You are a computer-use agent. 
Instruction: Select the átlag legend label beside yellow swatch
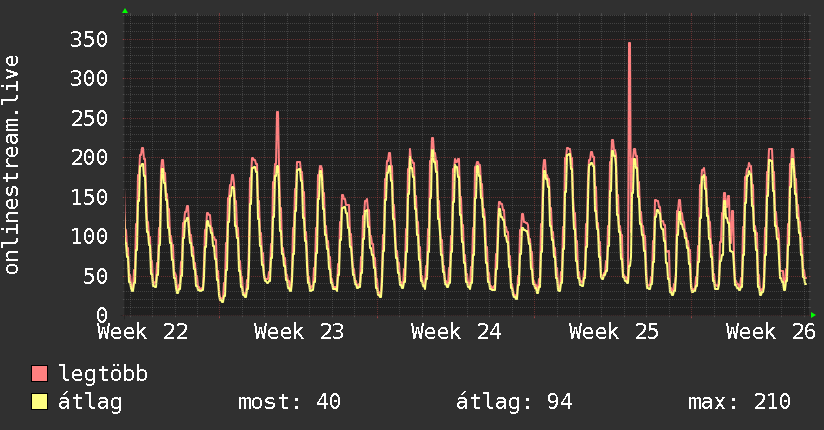click(x=90, y=402)
